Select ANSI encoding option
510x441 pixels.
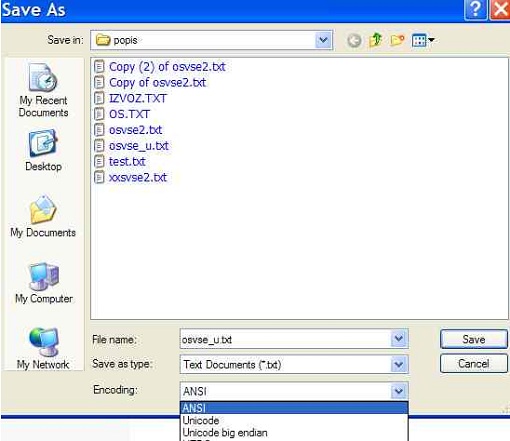(294, 408)
